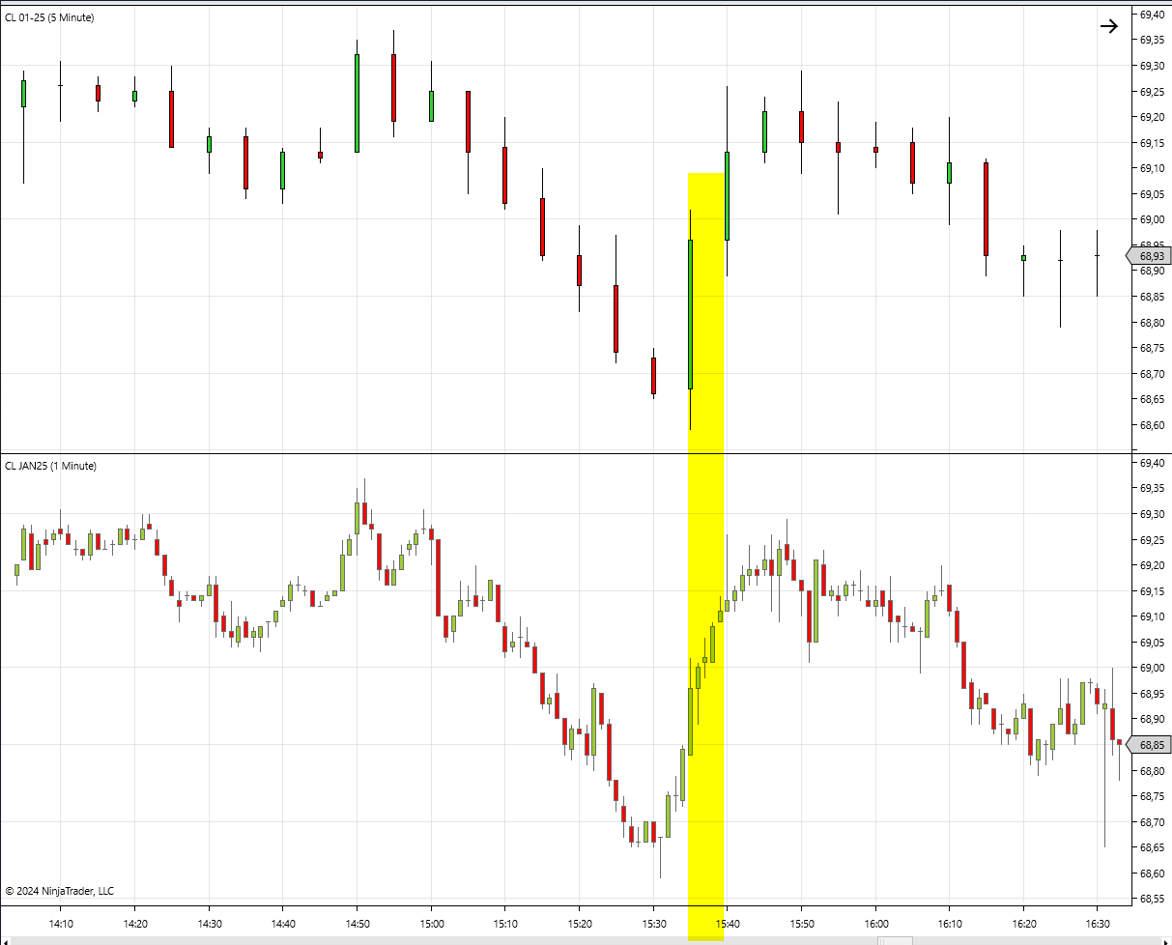
Task: Click the 15:00 time axis label
Action: tap(431, 923)
